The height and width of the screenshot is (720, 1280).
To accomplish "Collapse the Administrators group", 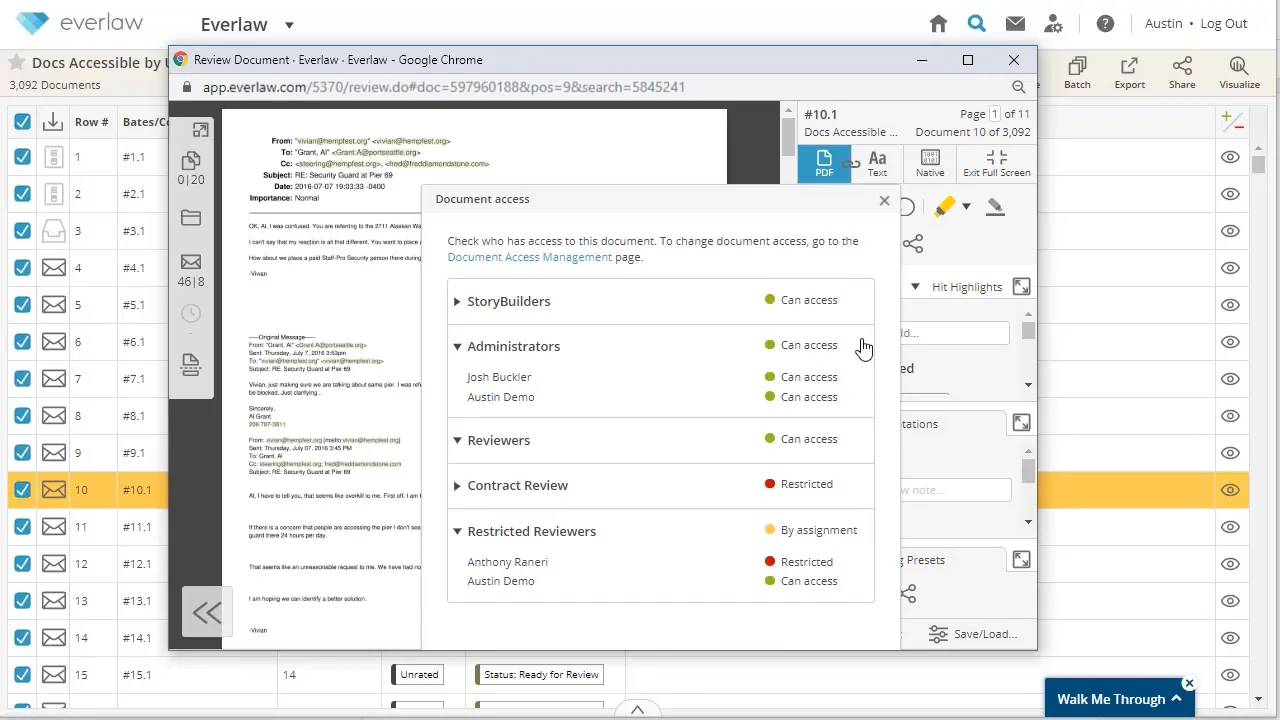I will tap(457, 346).
